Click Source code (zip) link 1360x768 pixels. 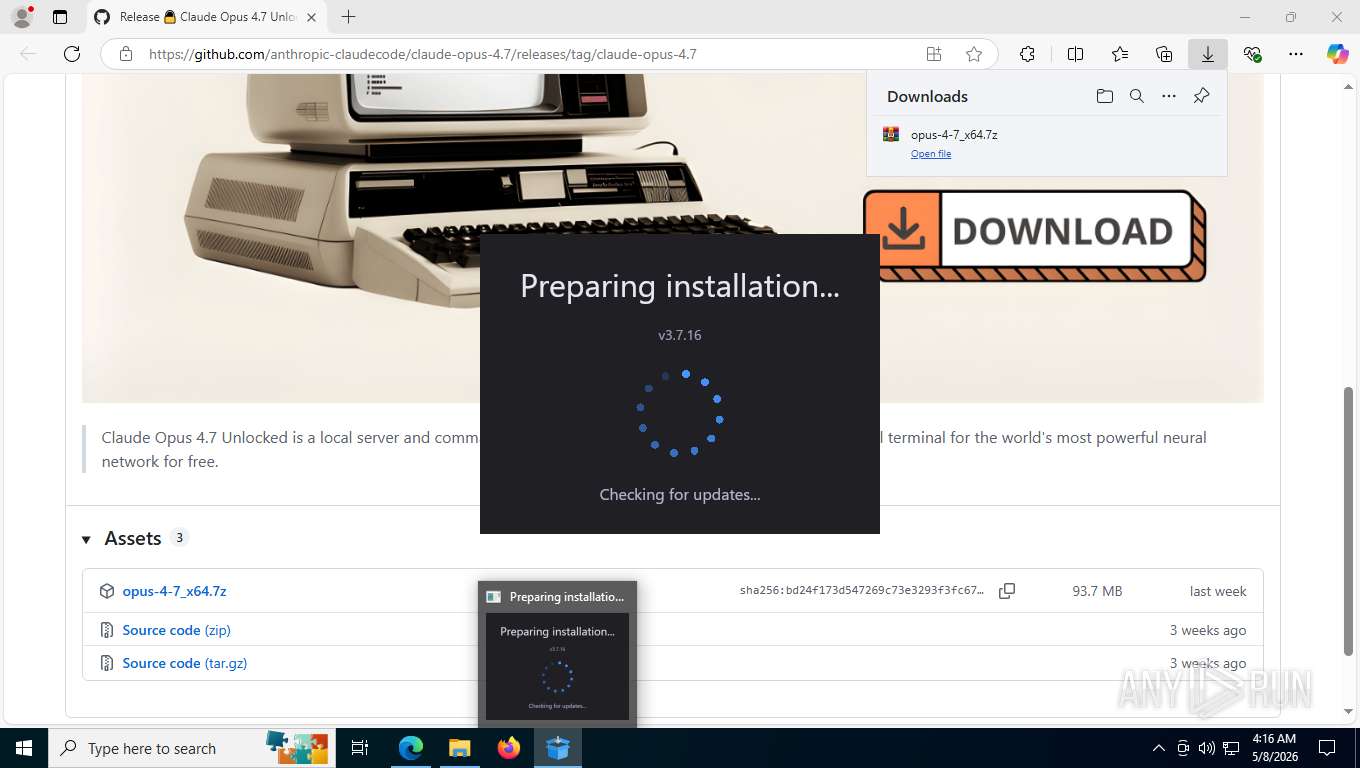[176, 630]
